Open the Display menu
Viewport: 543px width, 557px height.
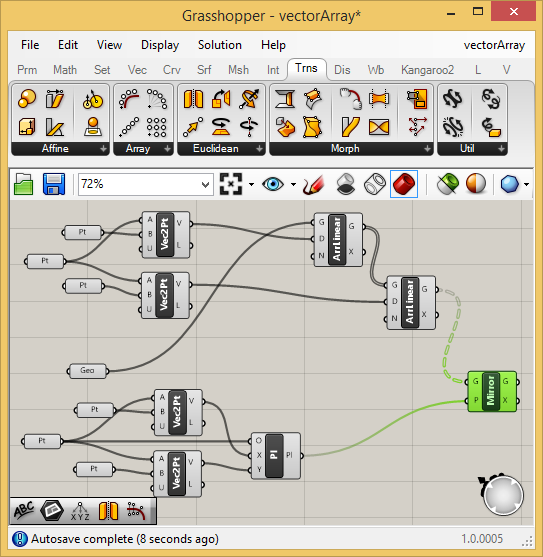pyautogui.click(x=160, y=45)
